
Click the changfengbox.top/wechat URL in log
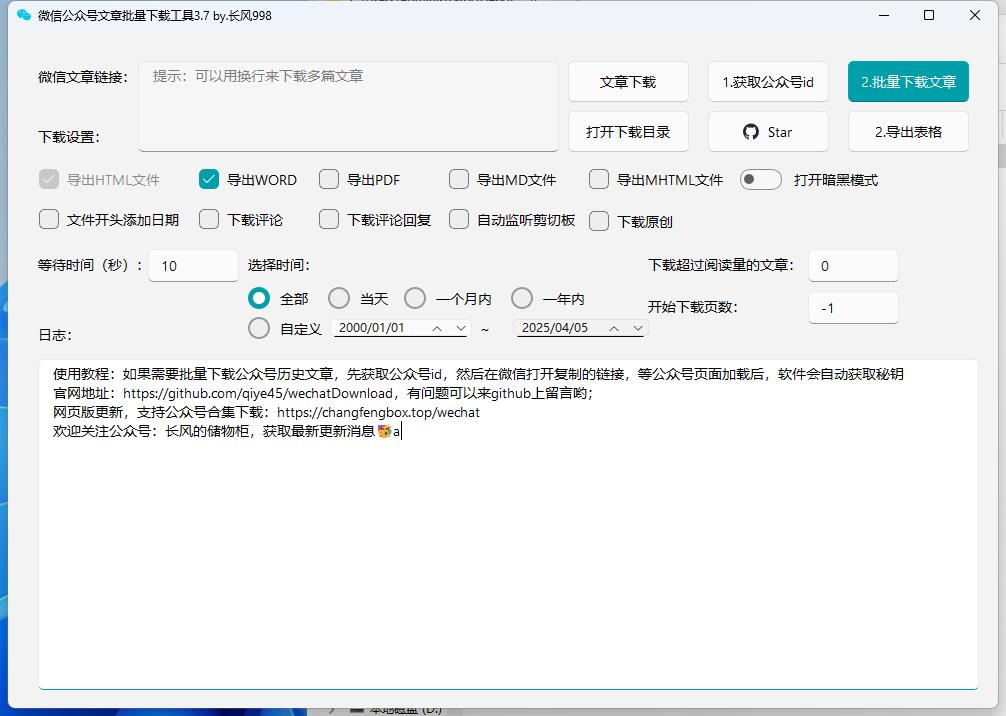click(379, 413)
